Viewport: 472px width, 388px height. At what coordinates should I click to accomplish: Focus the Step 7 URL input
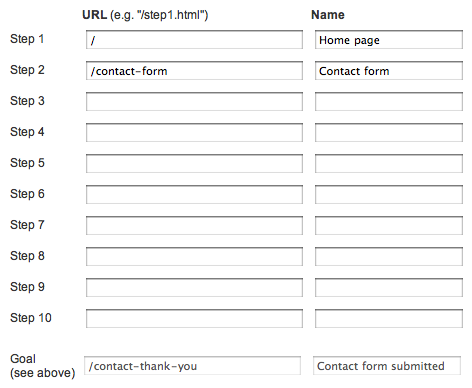(194, 226)
